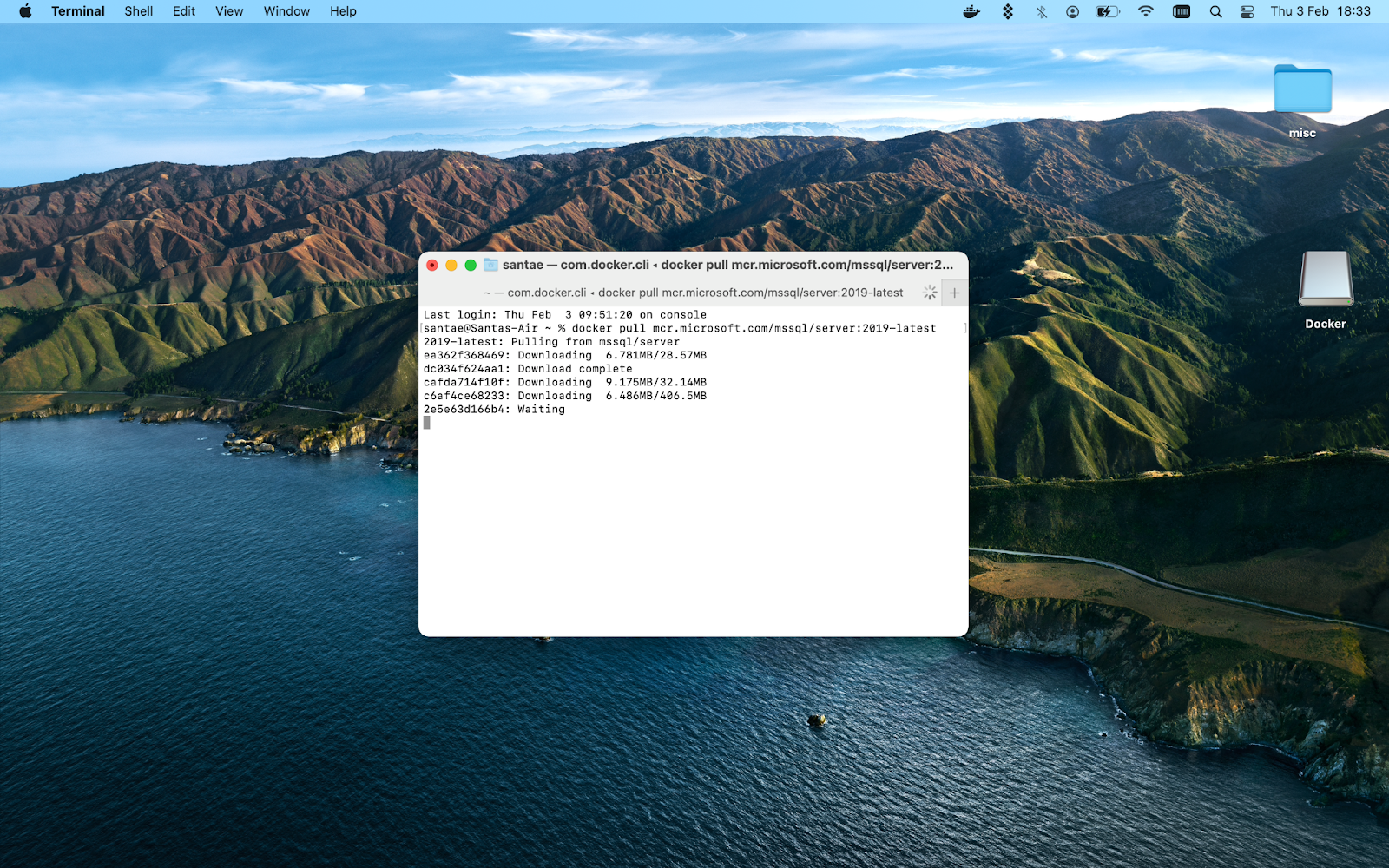Open the Docker whale menu bar icon
The width and height of the screenshot is (1389, 868).
(x=971, y=11)
